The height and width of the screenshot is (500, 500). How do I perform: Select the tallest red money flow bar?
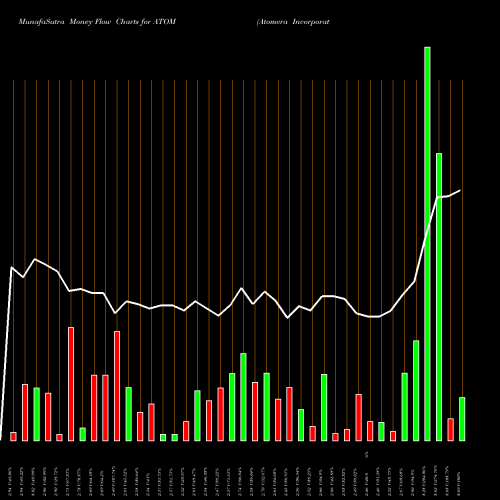pos(71,384)
